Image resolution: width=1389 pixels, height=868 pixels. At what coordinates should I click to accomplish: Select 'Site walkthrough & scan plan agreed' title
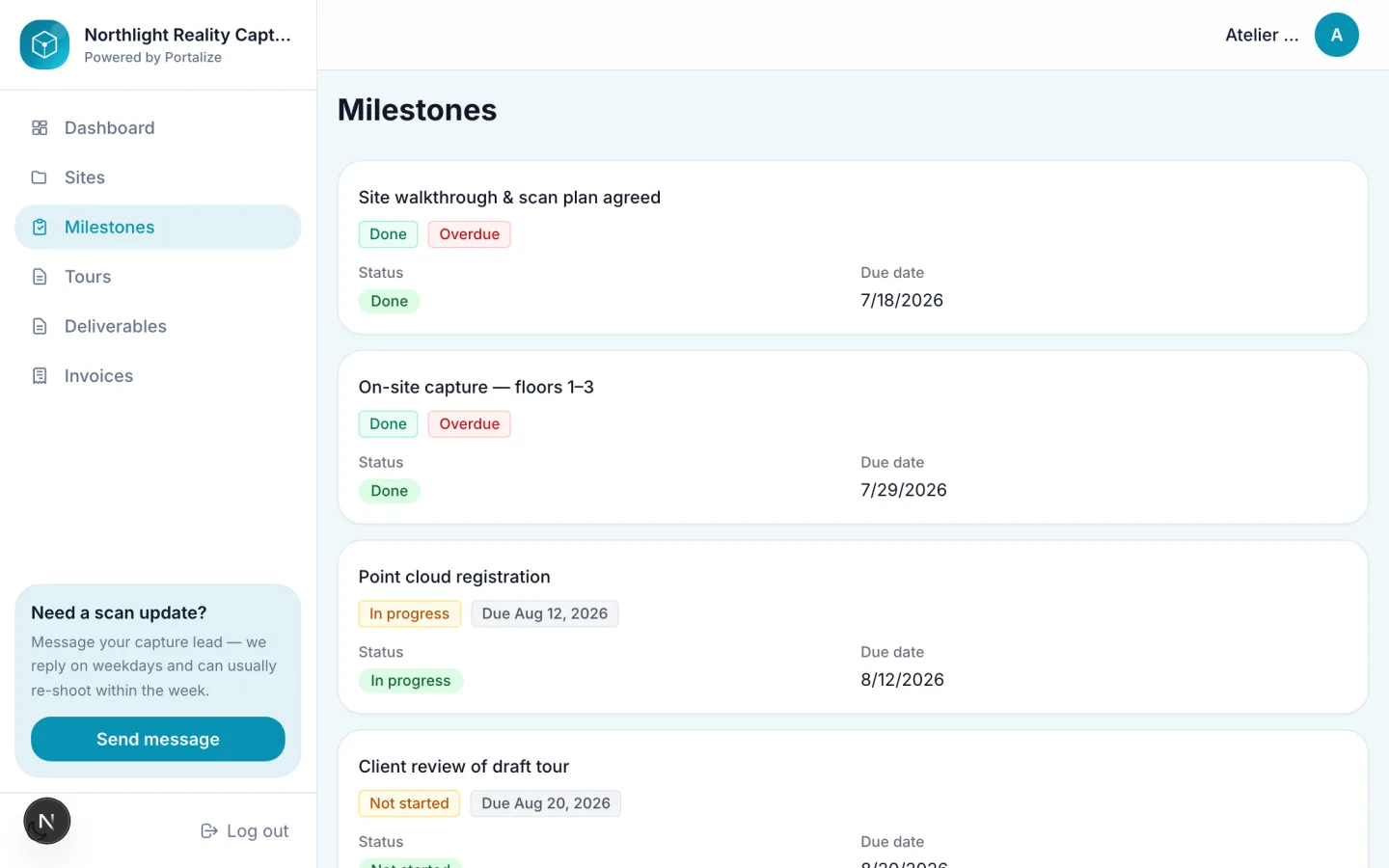click(x=509, y=198)
